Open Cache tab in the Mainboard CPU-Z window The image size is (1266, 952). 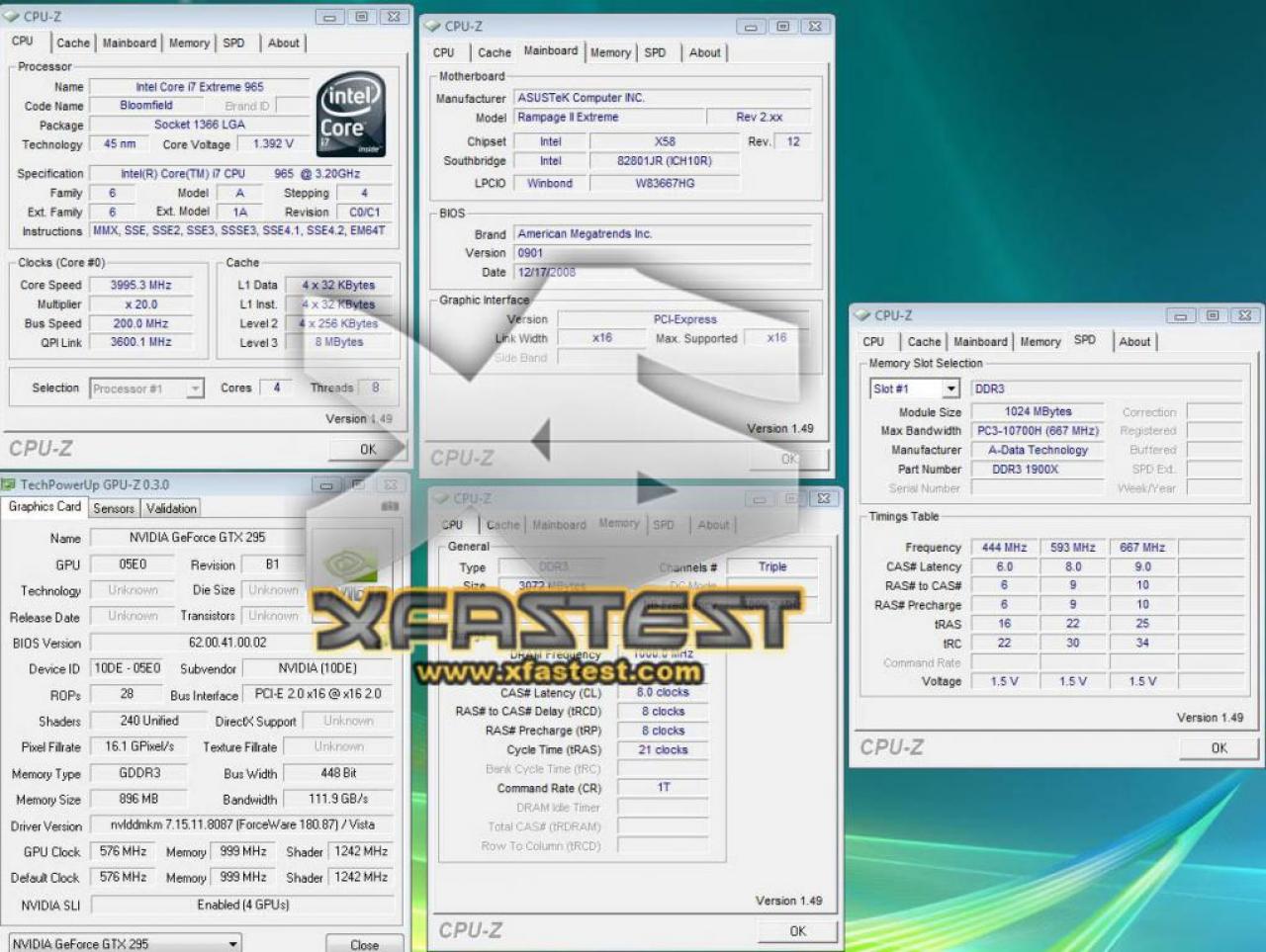[495, 52]
